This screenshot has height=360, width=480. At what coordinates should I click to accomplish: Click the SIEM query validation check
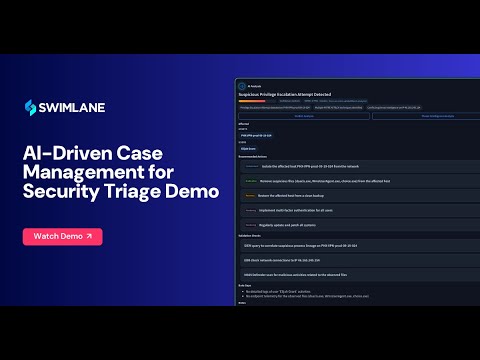click(x=360, y=246)
